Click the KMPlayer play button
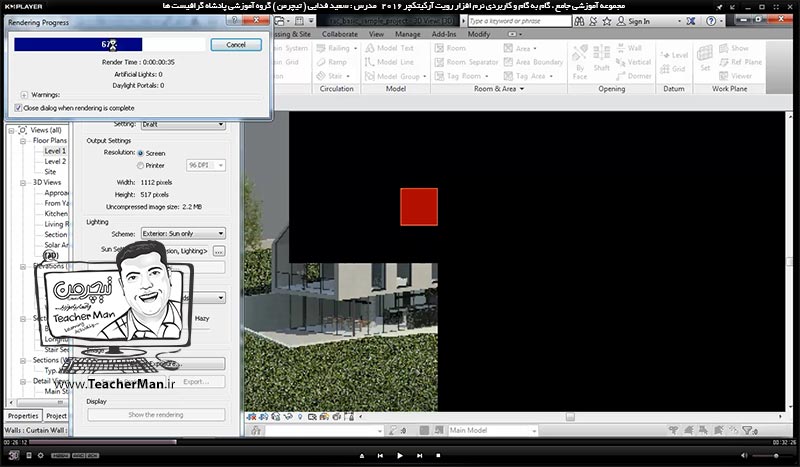This screenshot has height=467, width=800. click(399, 455)
